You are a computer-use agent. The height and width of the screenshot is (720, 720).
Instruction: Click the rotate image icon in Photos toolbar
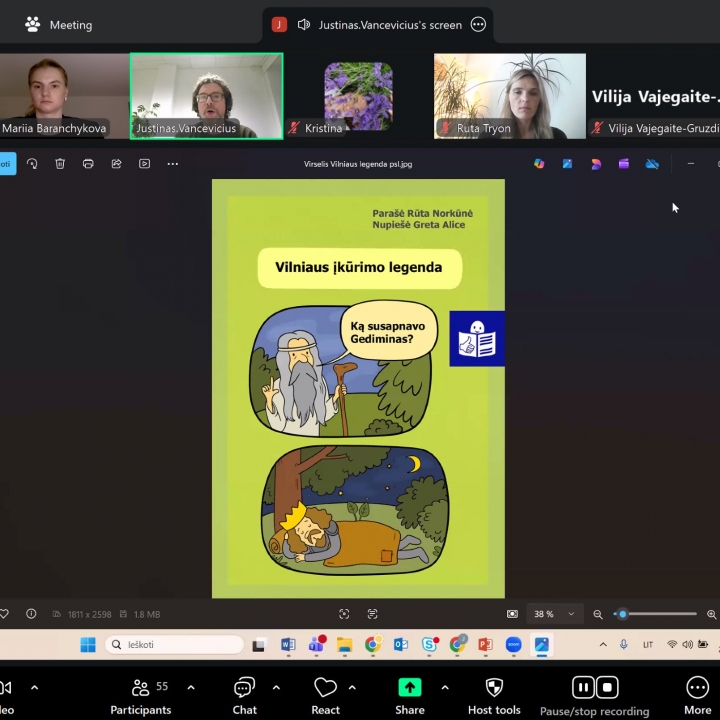[x=32, y=164]
